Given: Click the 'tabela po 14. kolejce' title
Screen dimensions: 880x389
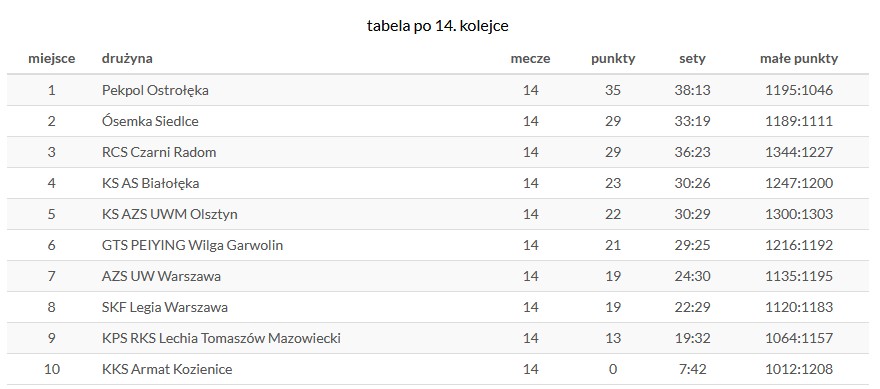Looking at the screenshot, I should click(x=438, y=26).
